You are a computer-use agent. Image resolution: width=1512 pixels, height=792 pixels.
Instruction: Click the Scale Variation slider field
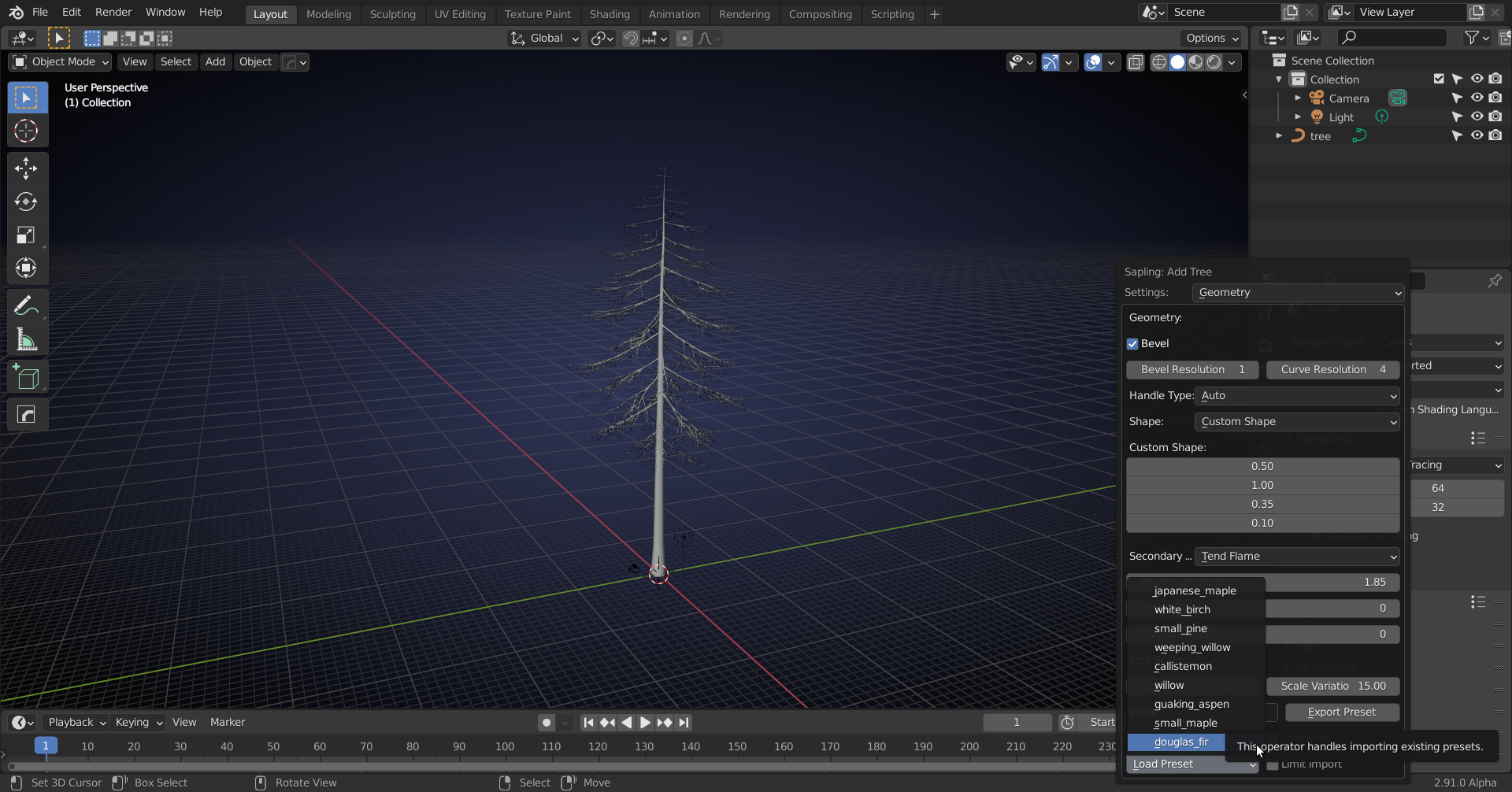click(1332, 687)
